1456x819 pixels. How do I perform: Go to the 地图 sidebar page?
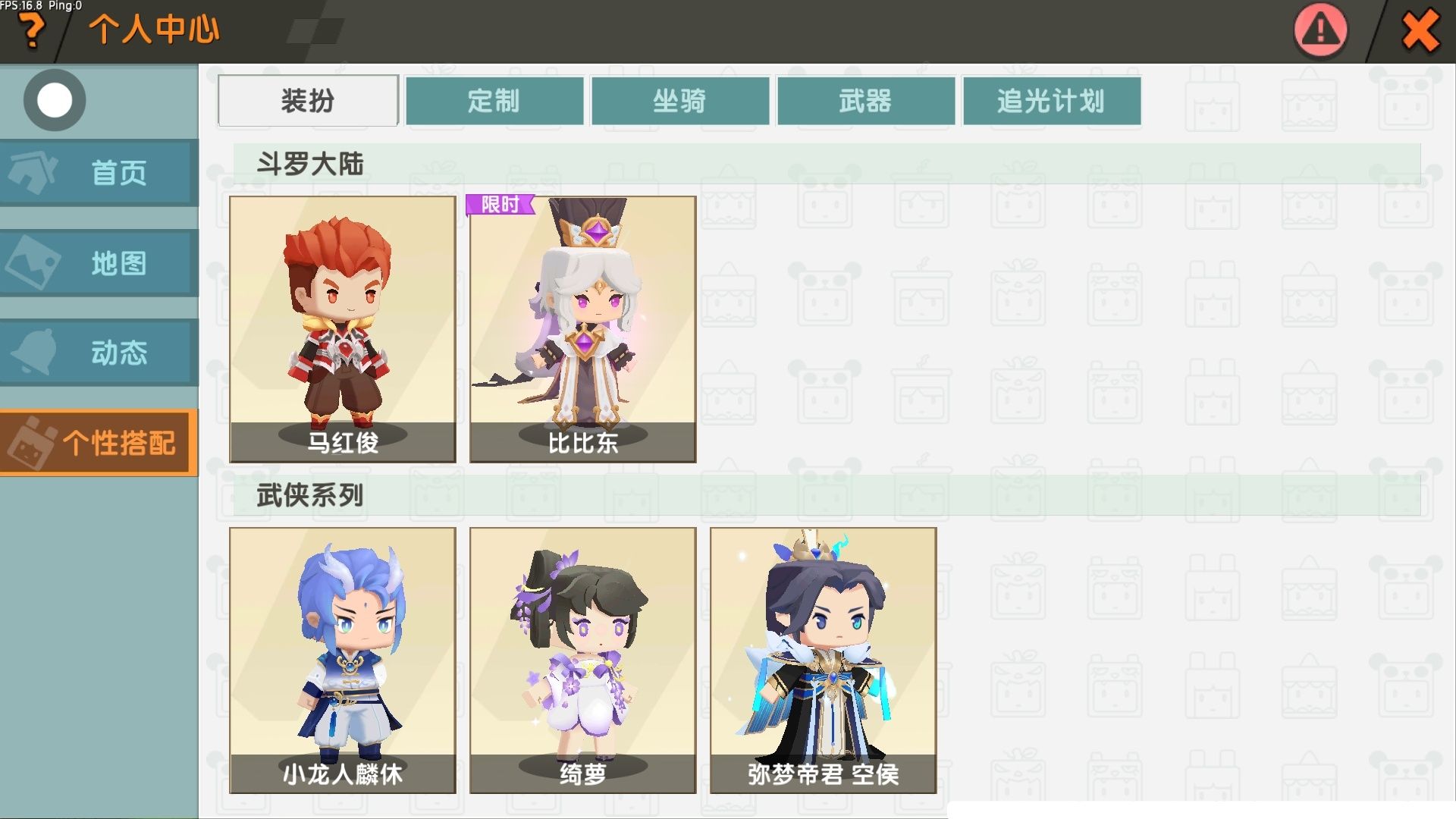tap(99, 262)
